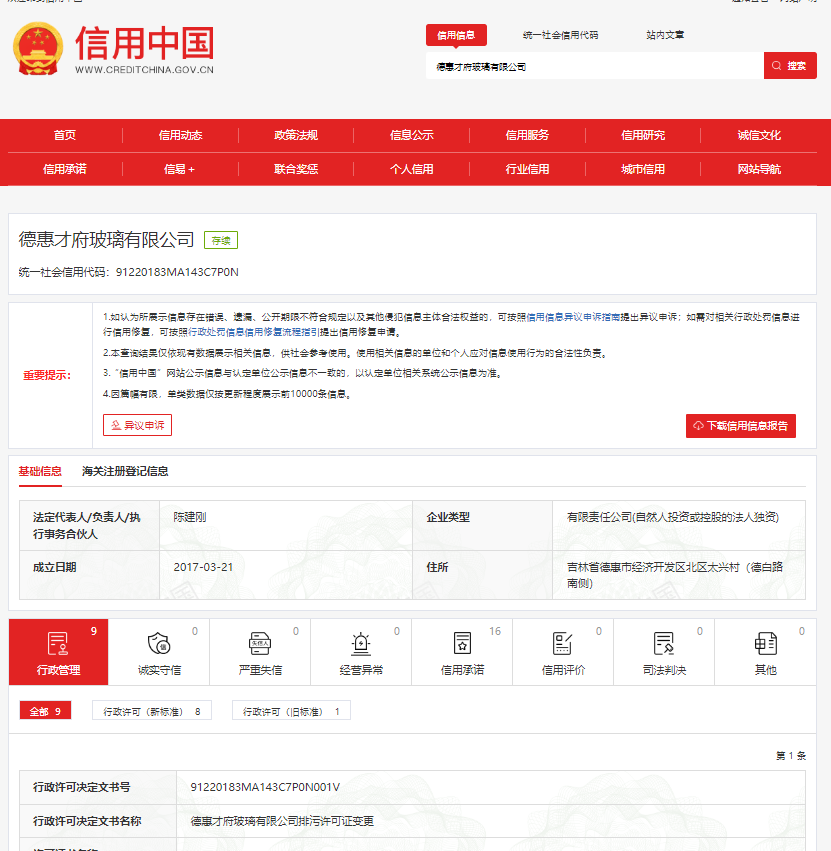Click credit code 91220183MA143C7P0N text

pyautogui.click(x=177, y=272)
